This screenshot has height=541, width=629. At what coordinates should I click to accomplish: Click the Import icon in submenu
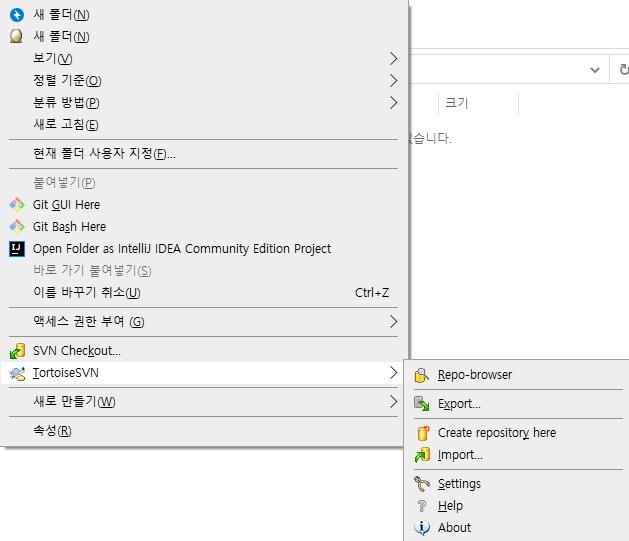coord(422,455)
